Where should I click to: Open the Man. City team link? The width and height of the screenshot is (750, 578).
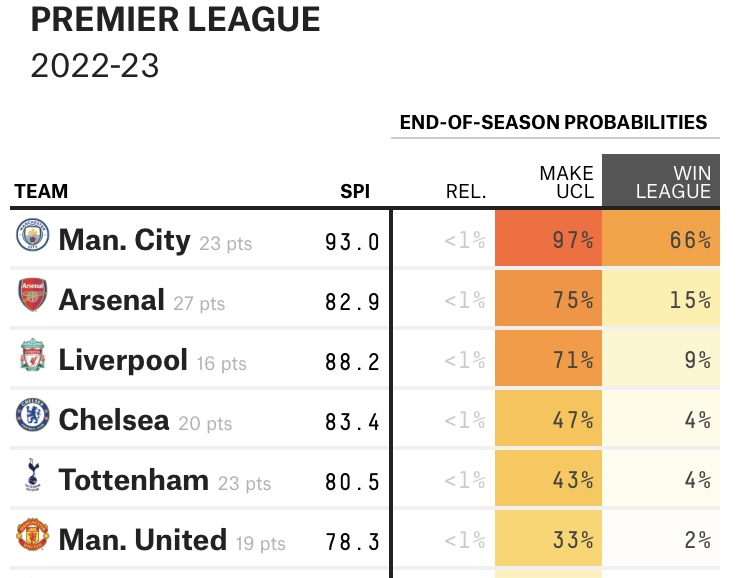(124, 240)
